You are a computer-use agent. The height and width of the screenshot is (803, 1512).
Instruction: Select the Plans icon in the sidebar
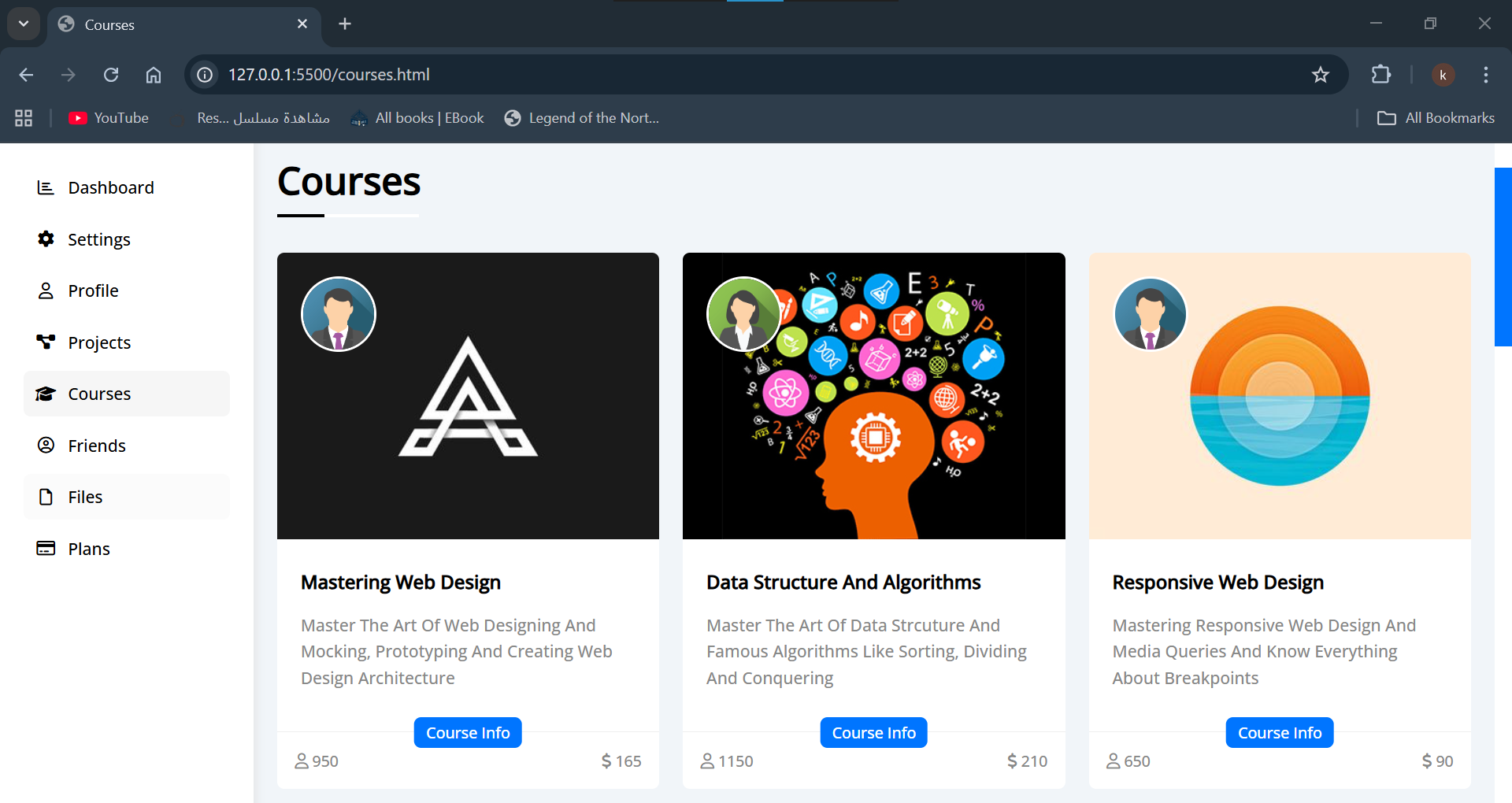pyautogui.click(x=46, y=548)
